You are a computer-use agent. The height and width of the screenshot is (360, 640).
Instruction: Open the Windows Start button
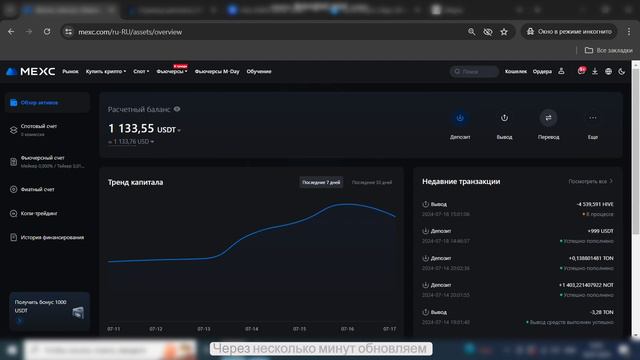[x=11, y=350]
